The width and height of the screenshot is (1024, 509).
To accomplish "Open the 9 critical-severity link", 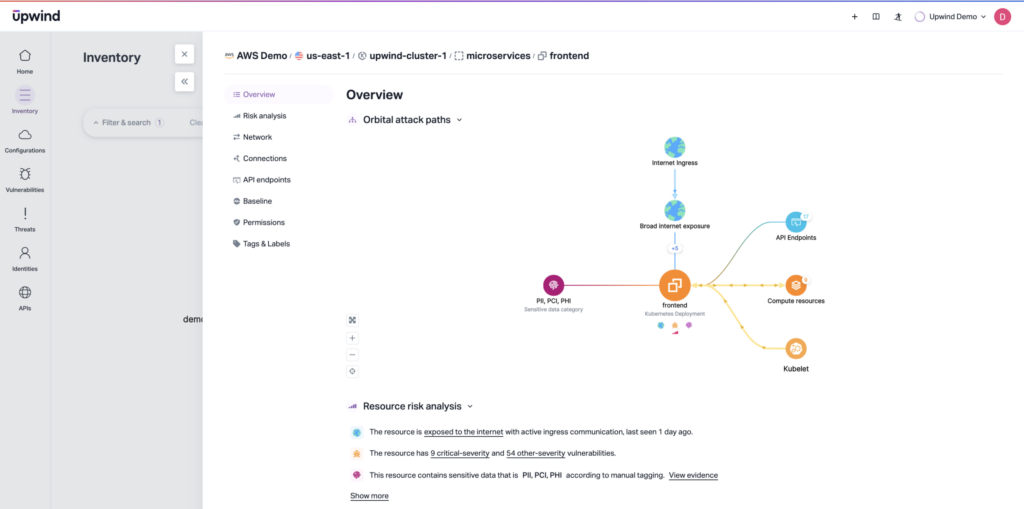I will pyautogui.click(x=459, y=453).
